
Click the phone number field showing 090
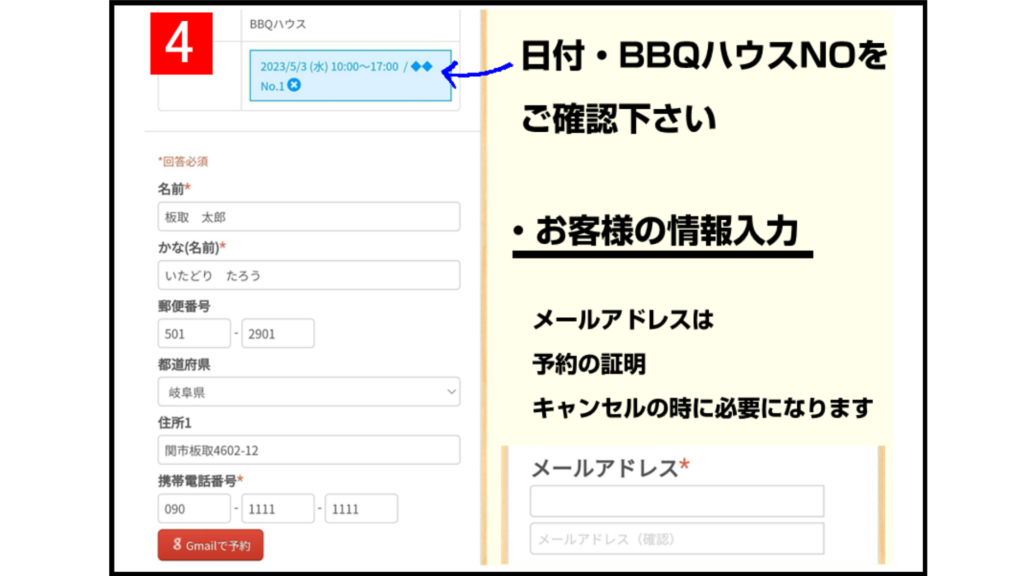point(194,509)
